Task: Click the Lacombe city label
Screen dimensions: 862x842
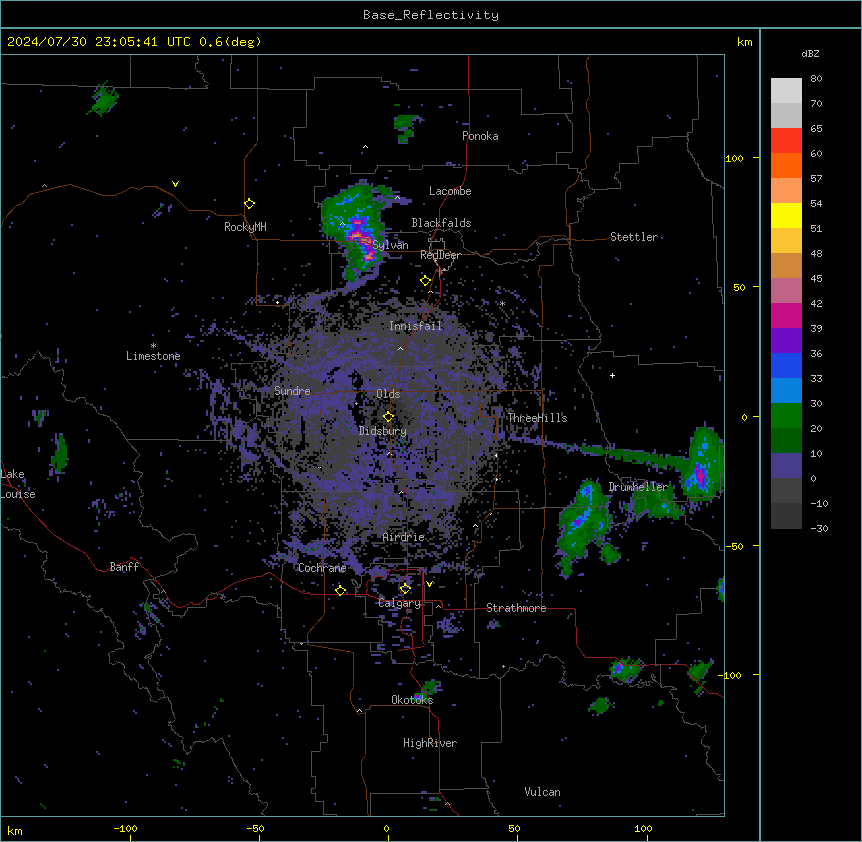Action: click(450, 191)
